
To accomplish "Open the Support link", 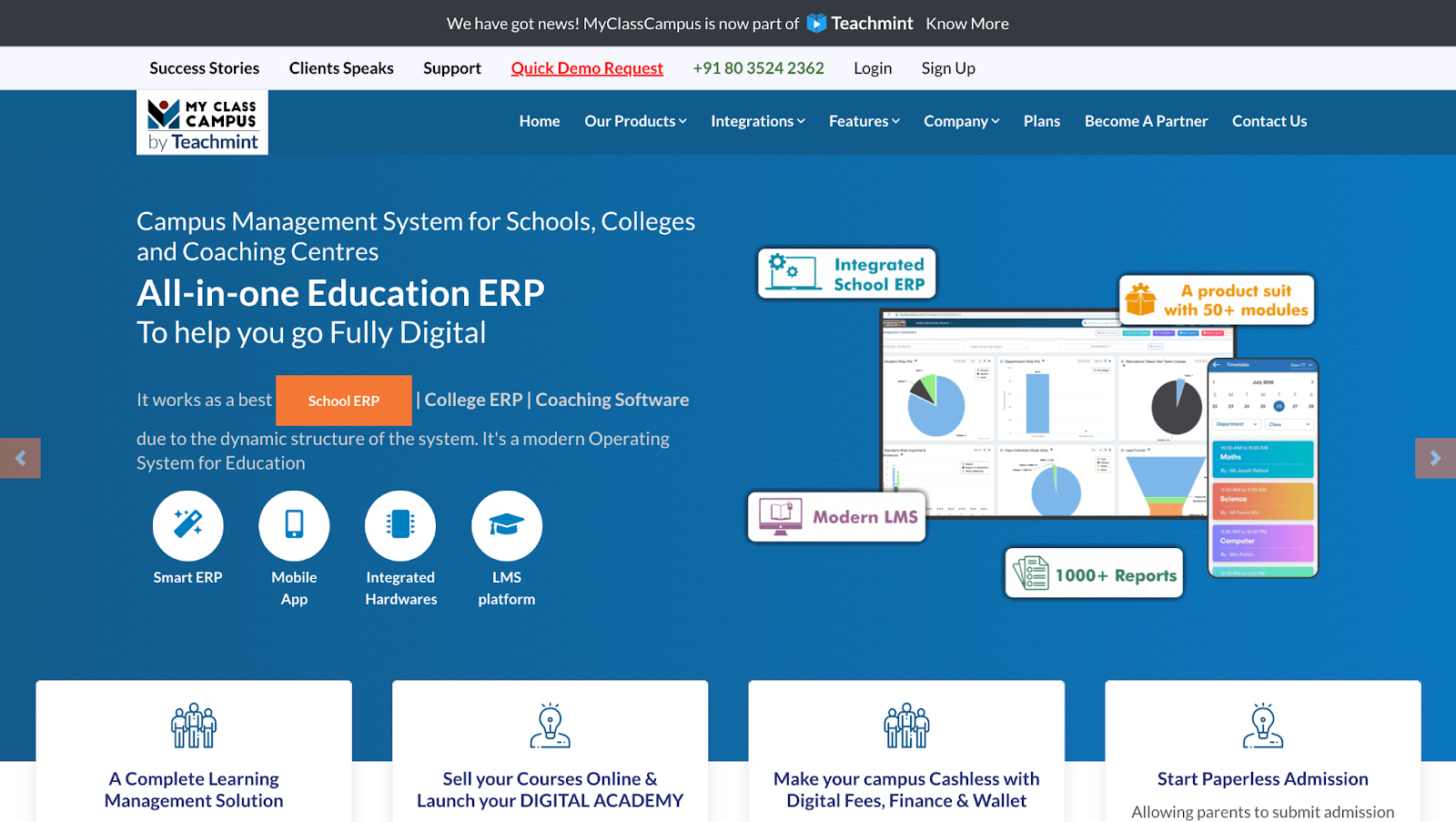I will pyautogui.click(x=452, y=68).
